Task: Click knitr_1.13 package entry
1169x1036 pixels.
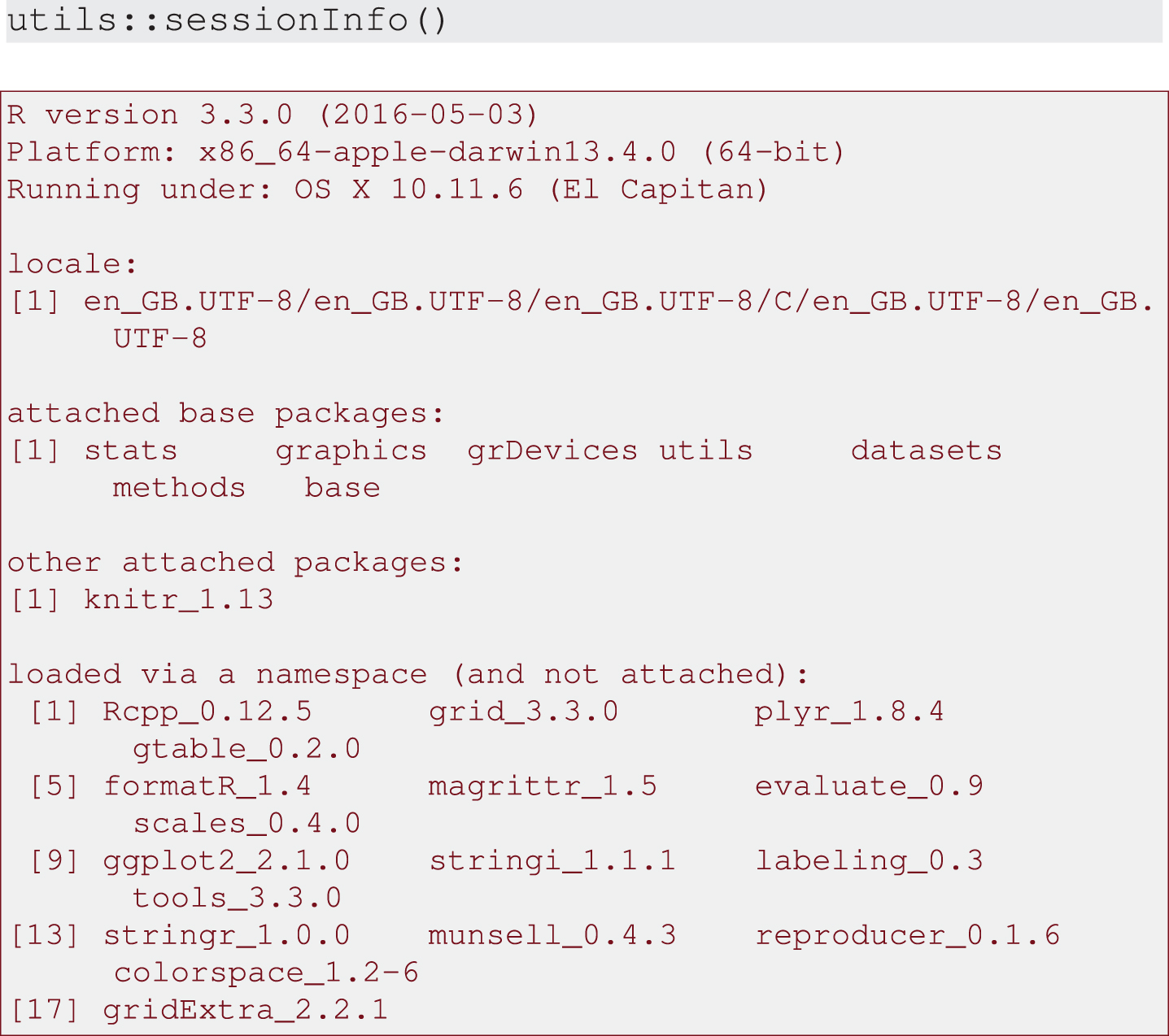Action: pyautogui.click(x=179, y=600)
